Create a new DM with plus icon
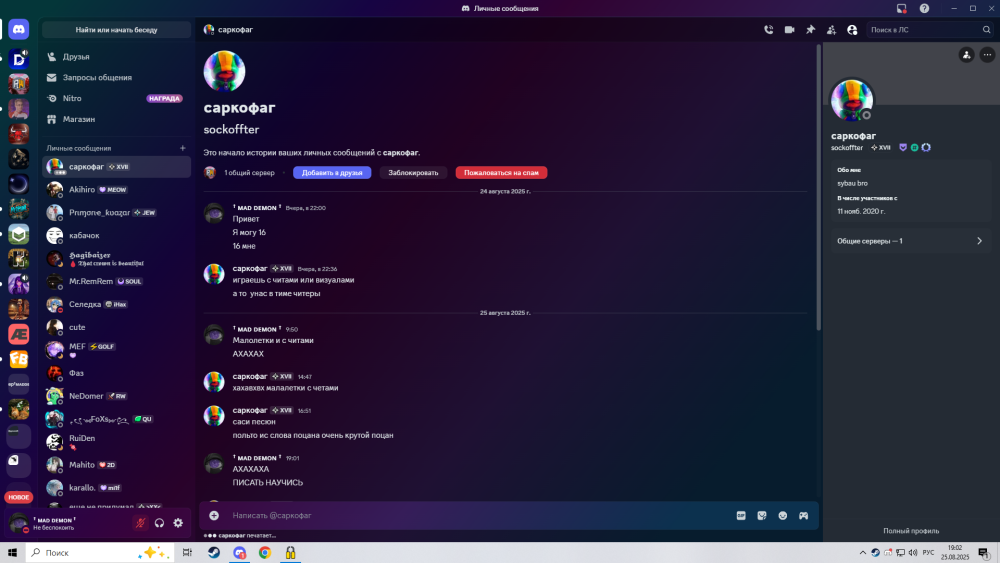Image resolution: width=1000 pixels, height=563 pixels. (182, 148)
